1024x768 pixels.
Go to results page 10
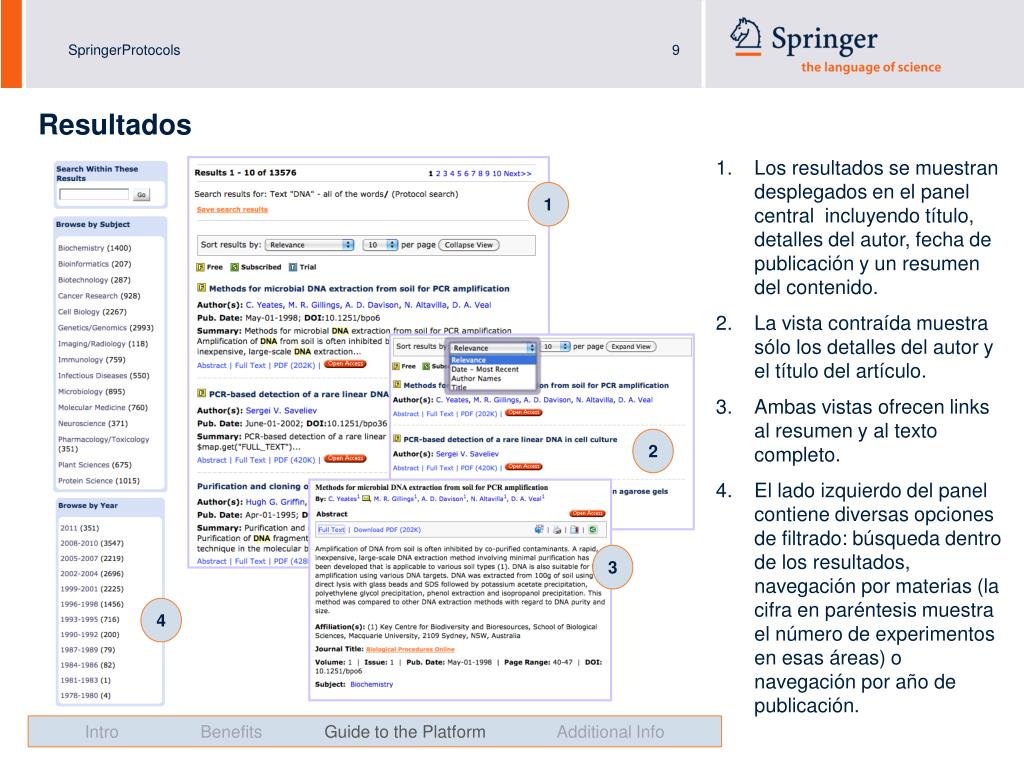tap(496, 174)
